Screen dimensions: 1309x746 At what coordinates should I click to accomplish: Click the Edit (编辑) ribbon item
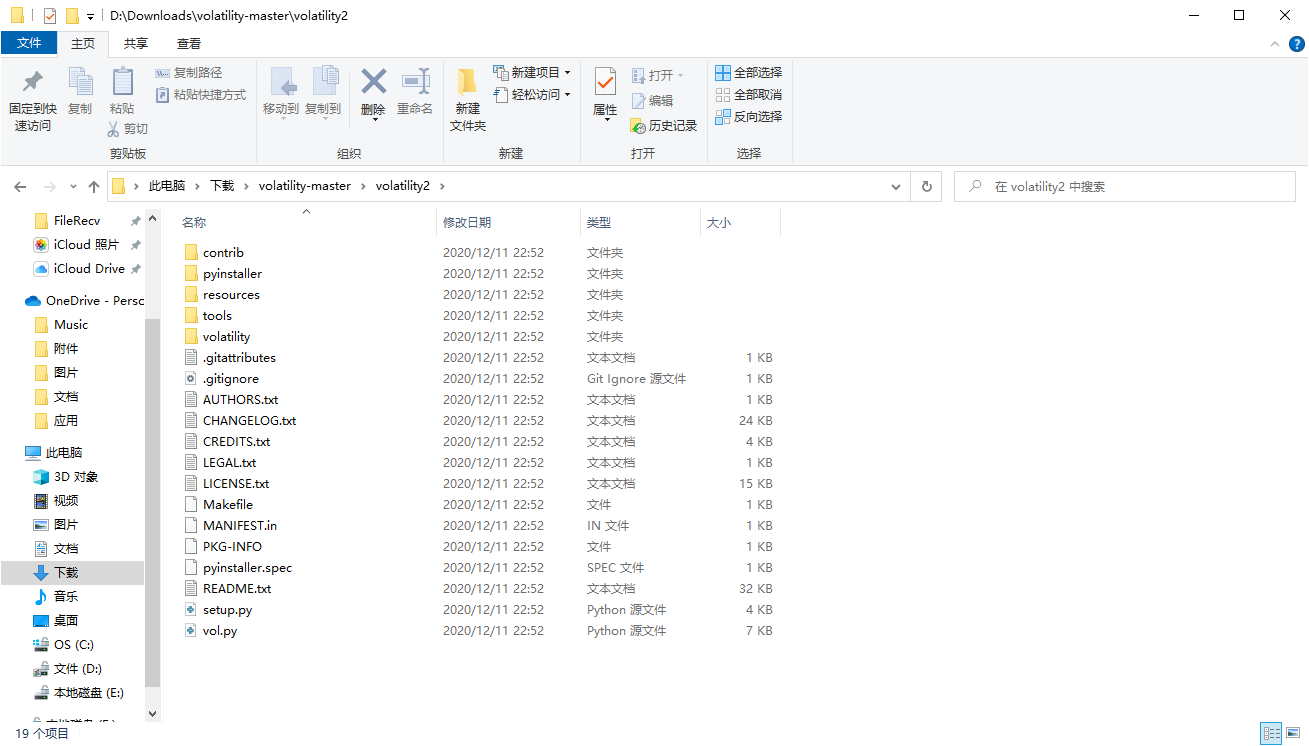point(652,101)
